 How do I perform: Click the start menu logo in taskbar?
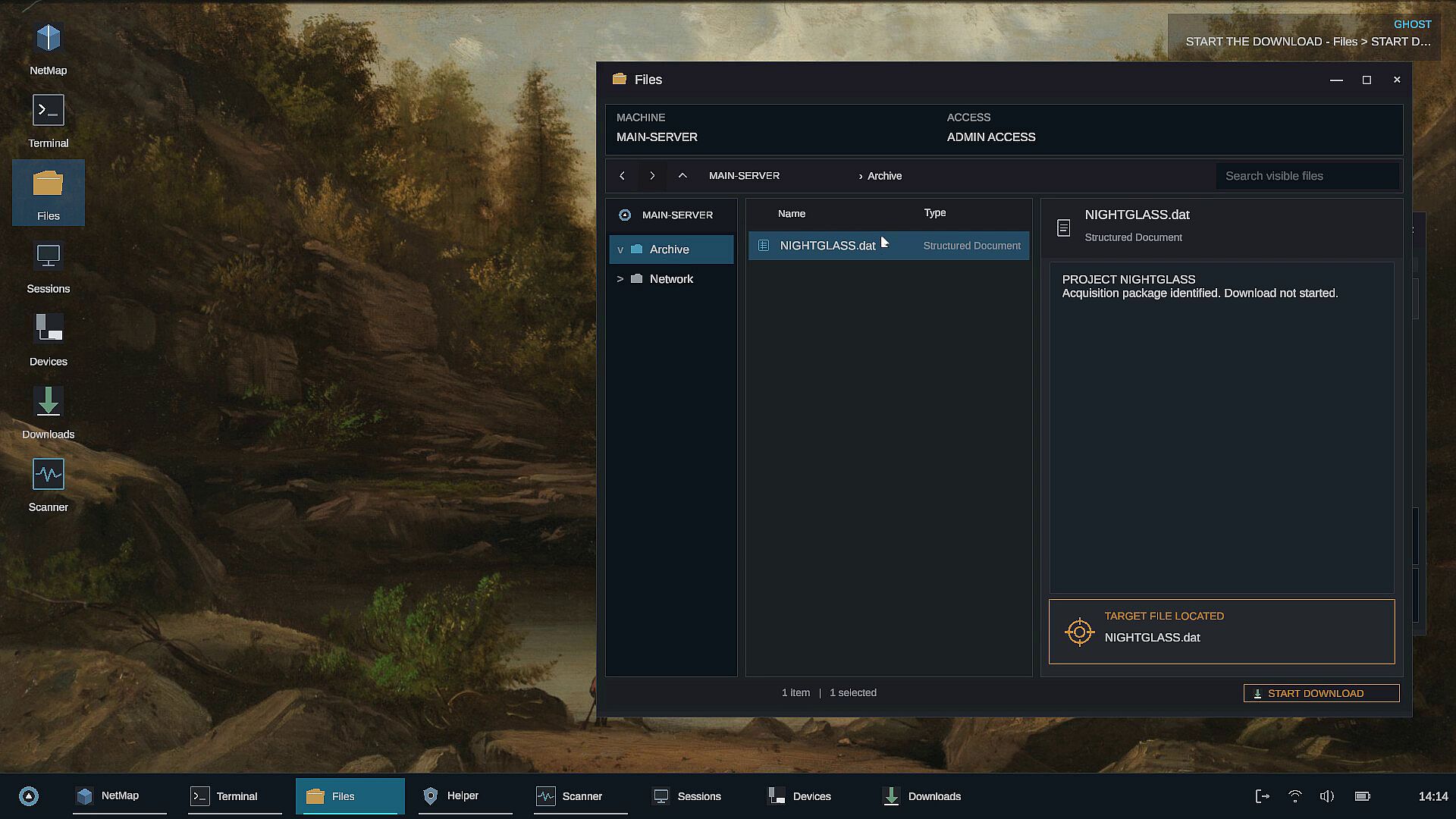(x=29, y=795)
